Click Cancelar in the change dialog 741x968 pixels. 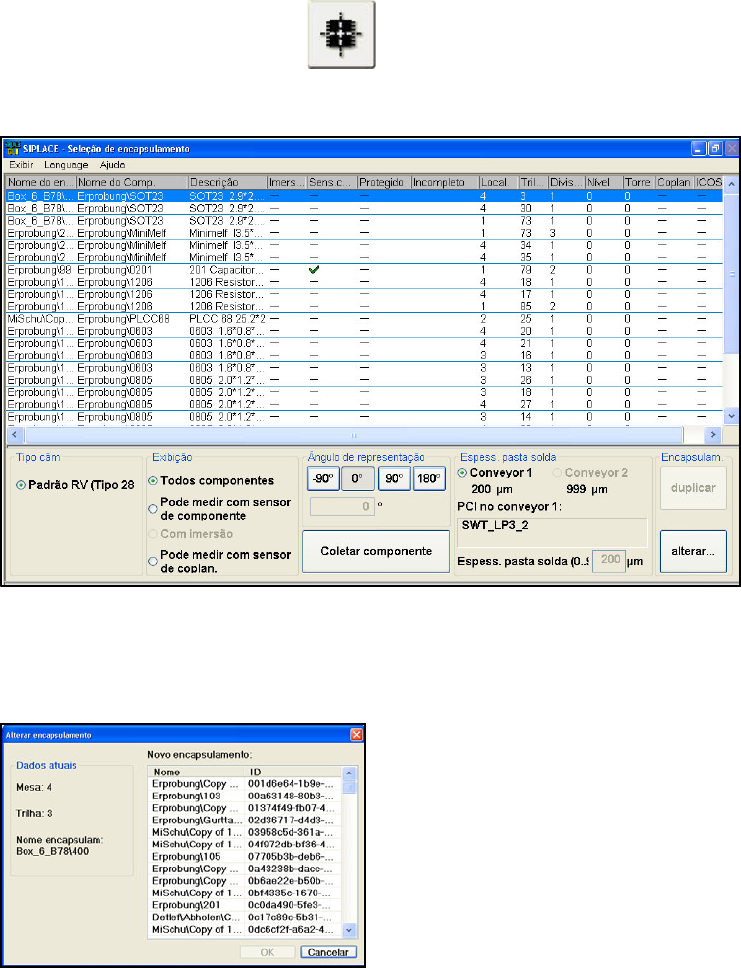click(330, 951)
